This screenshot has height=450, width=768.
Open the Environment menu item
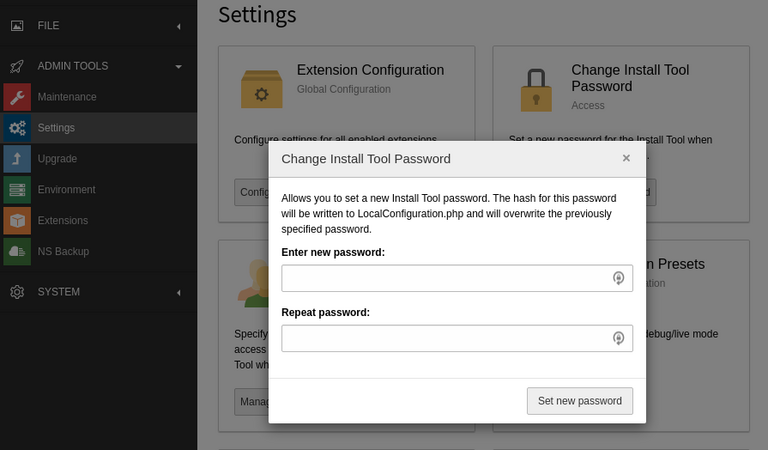67,190
